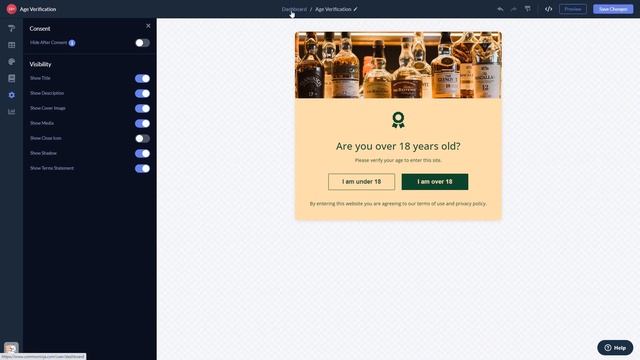The width and height of the screenshot is (640, 360).
Task: Click the Consent section heading
Action: click(x=40, y=29)
